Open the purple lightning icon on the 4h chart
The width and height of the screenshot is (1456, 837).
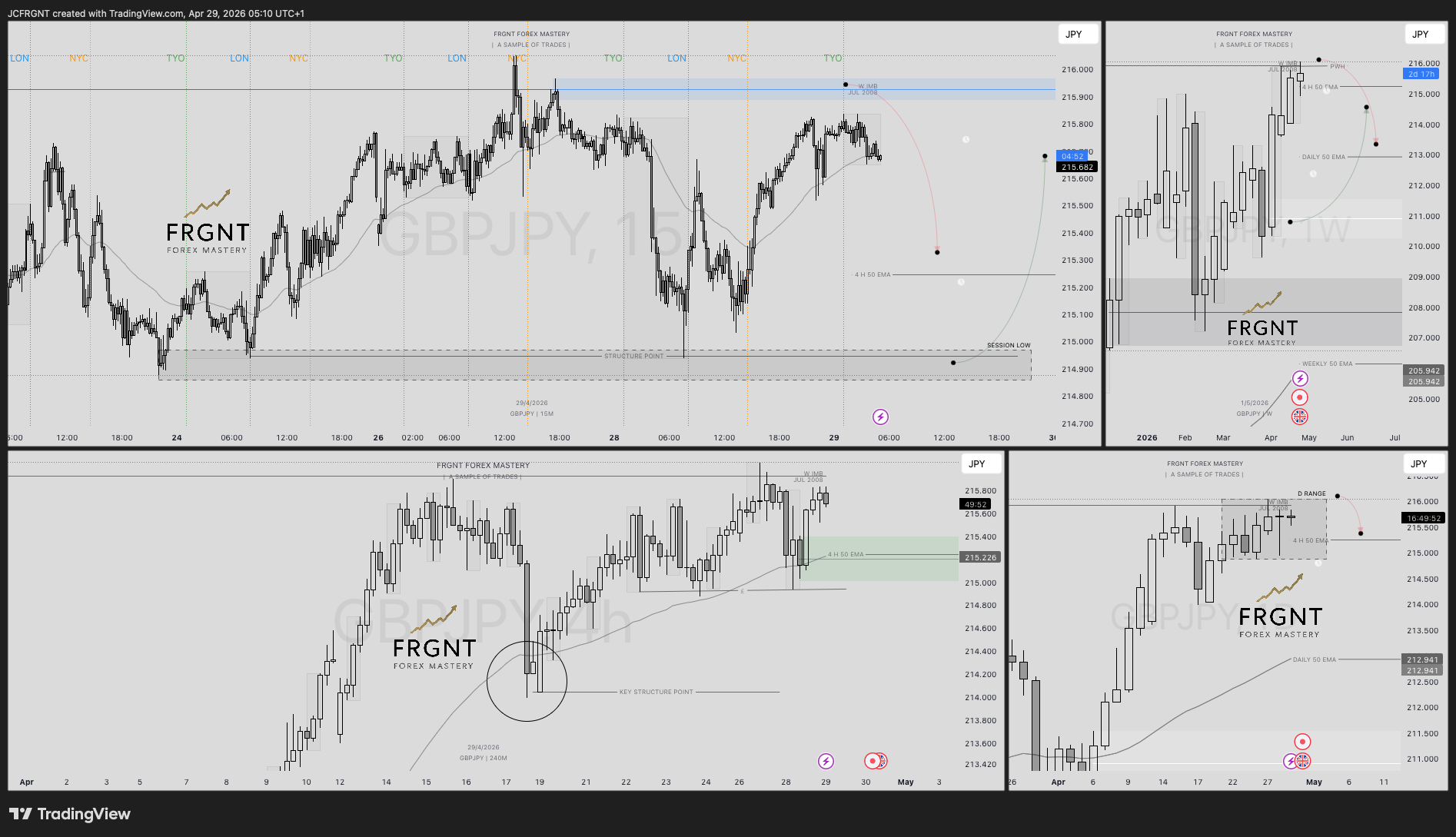point(826,761)
